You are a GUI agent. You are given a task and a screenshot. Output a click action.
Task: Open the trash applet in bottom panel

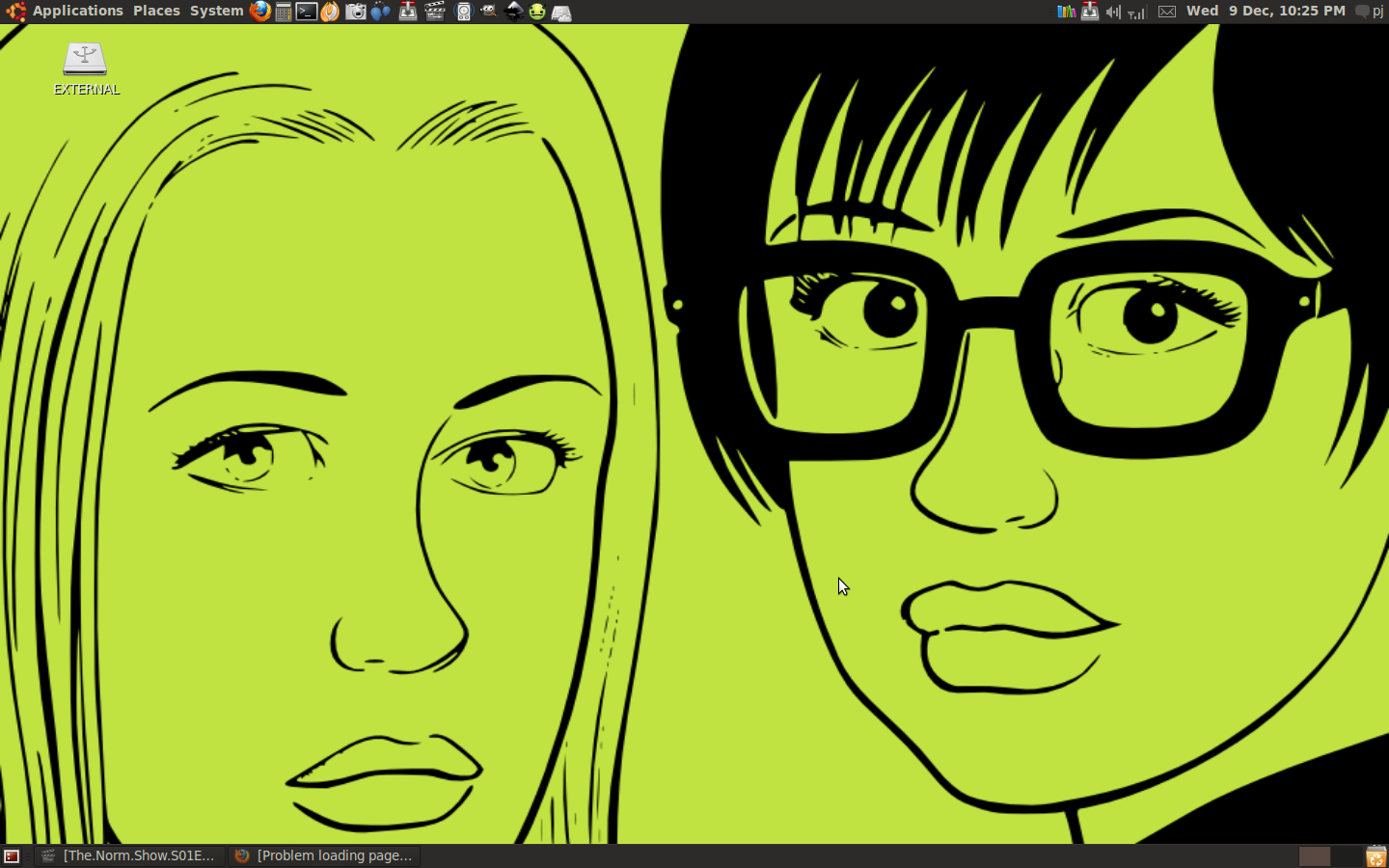coord(1376,855)
